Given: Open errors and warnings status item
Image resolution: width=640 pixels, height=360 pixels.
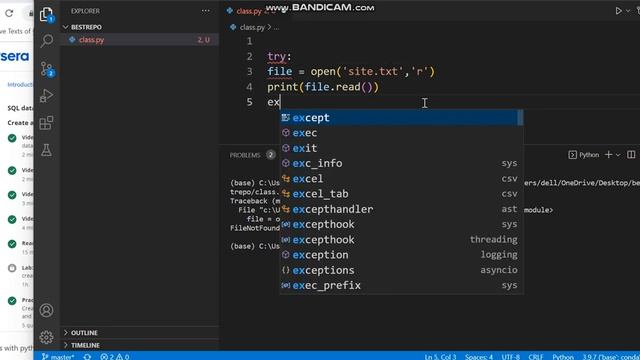Looking at the screenshot, I should click(x=115, y=356).
